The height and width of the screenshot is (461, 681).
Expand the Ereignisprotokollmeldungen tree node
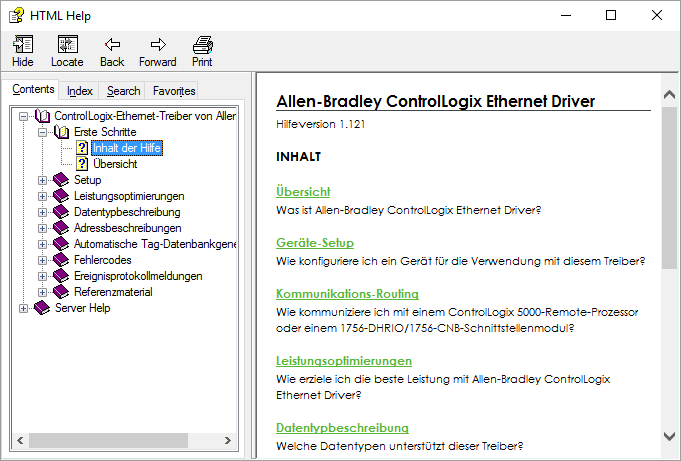click(x=42, y=276)
